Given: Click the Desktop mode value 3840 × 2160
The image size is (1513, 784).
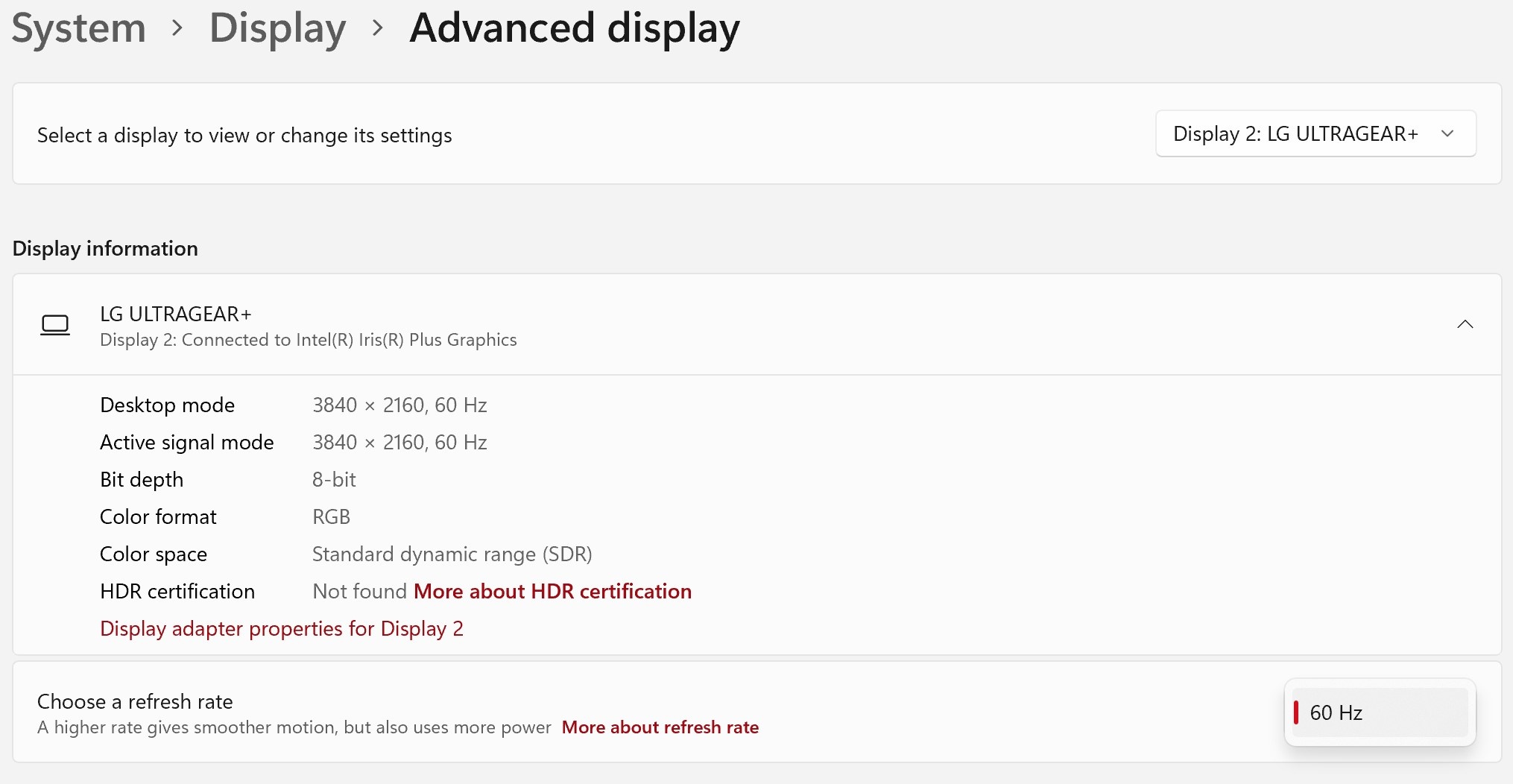Looking at the screenshot, I should pos(399,405).
